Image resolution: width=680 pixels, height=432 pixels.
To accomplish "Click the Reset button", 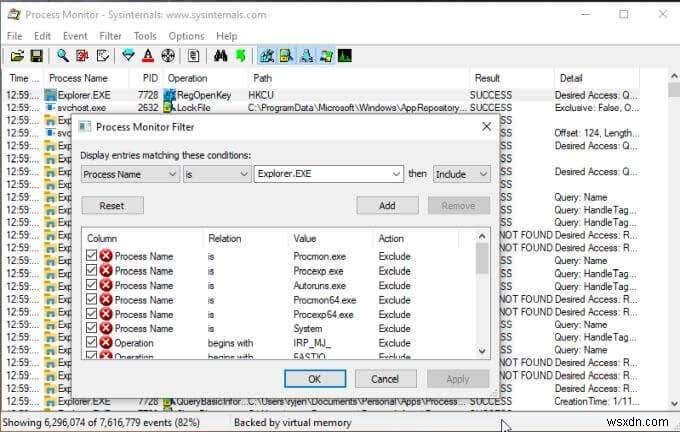I will [x=112, y=206].
